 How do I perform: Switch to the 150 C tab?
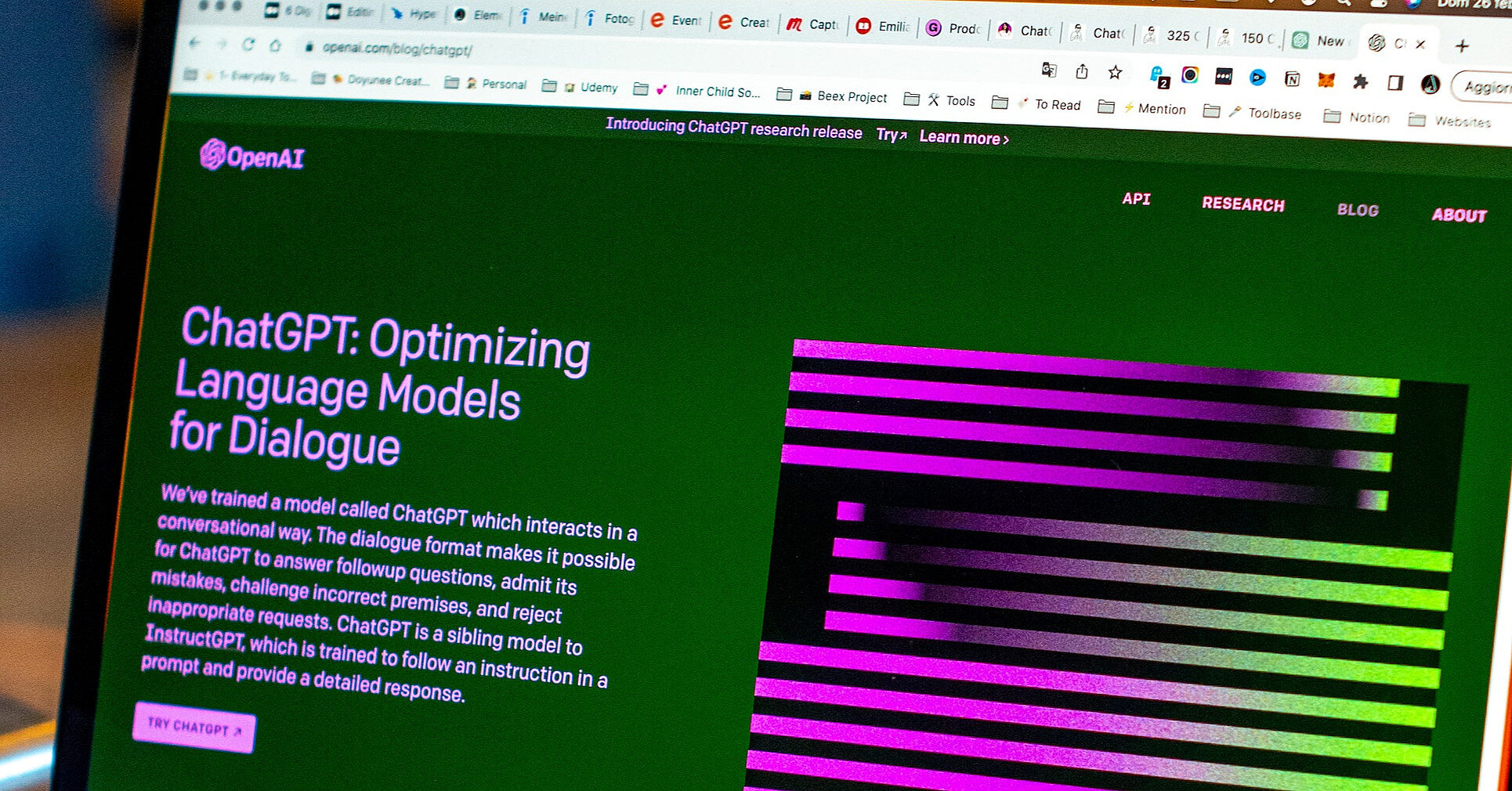1246,38
